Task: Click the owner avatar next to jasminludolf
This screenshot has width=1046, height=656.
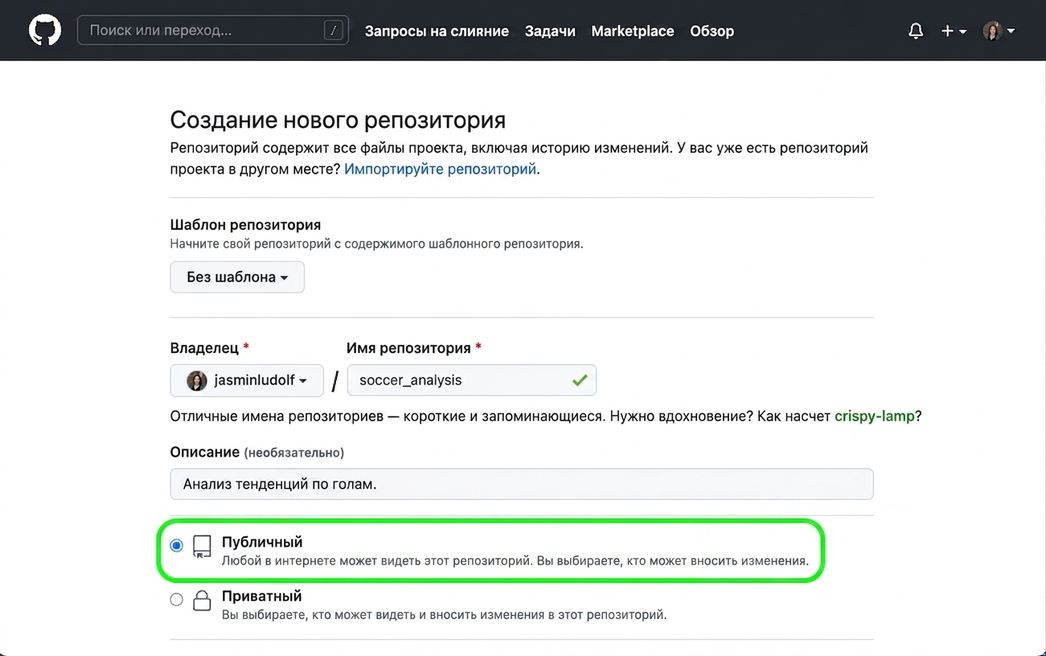Action: pos(197,380)
